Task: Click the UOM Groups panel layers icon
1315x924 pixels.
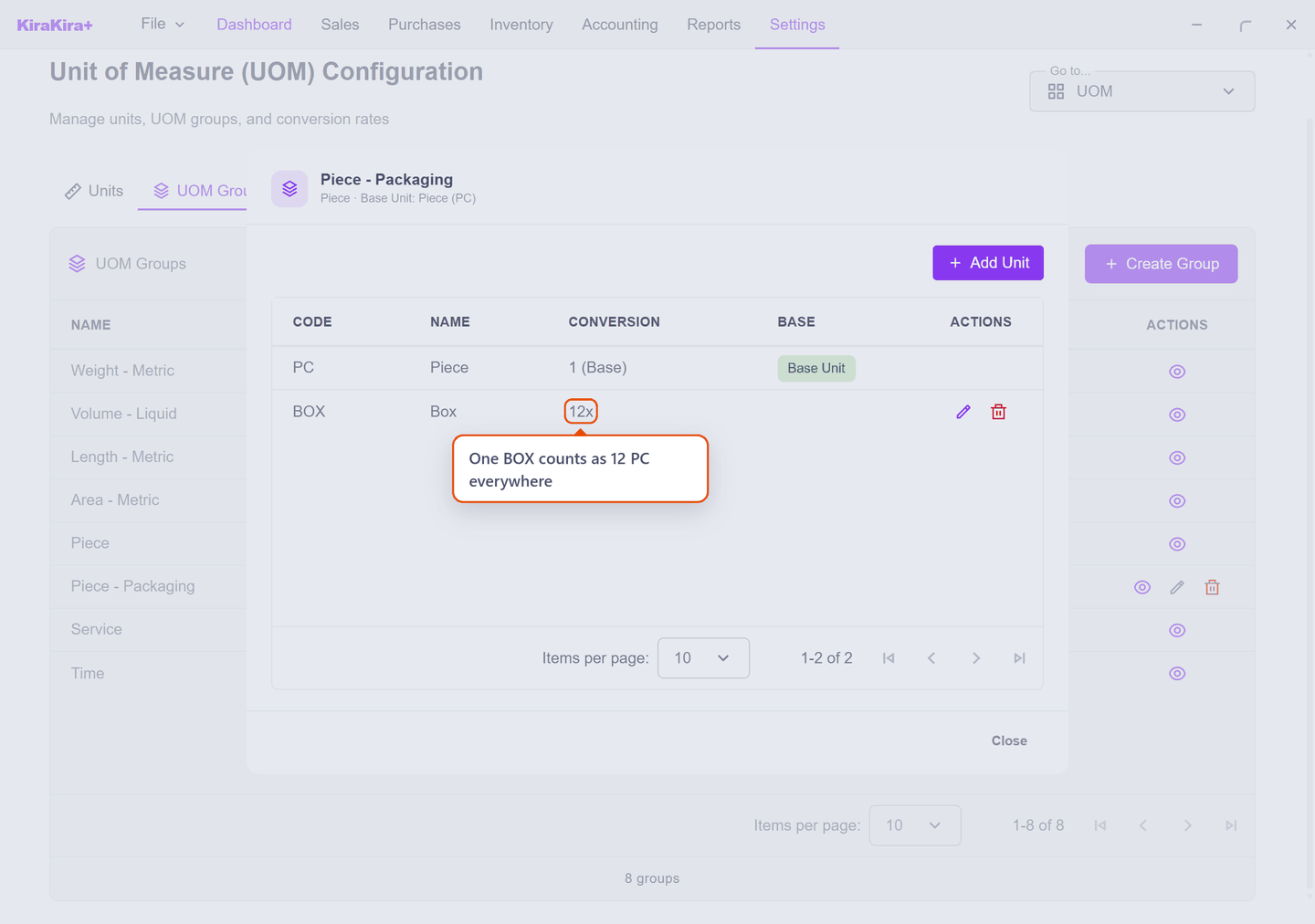Action: click(77, 264)
